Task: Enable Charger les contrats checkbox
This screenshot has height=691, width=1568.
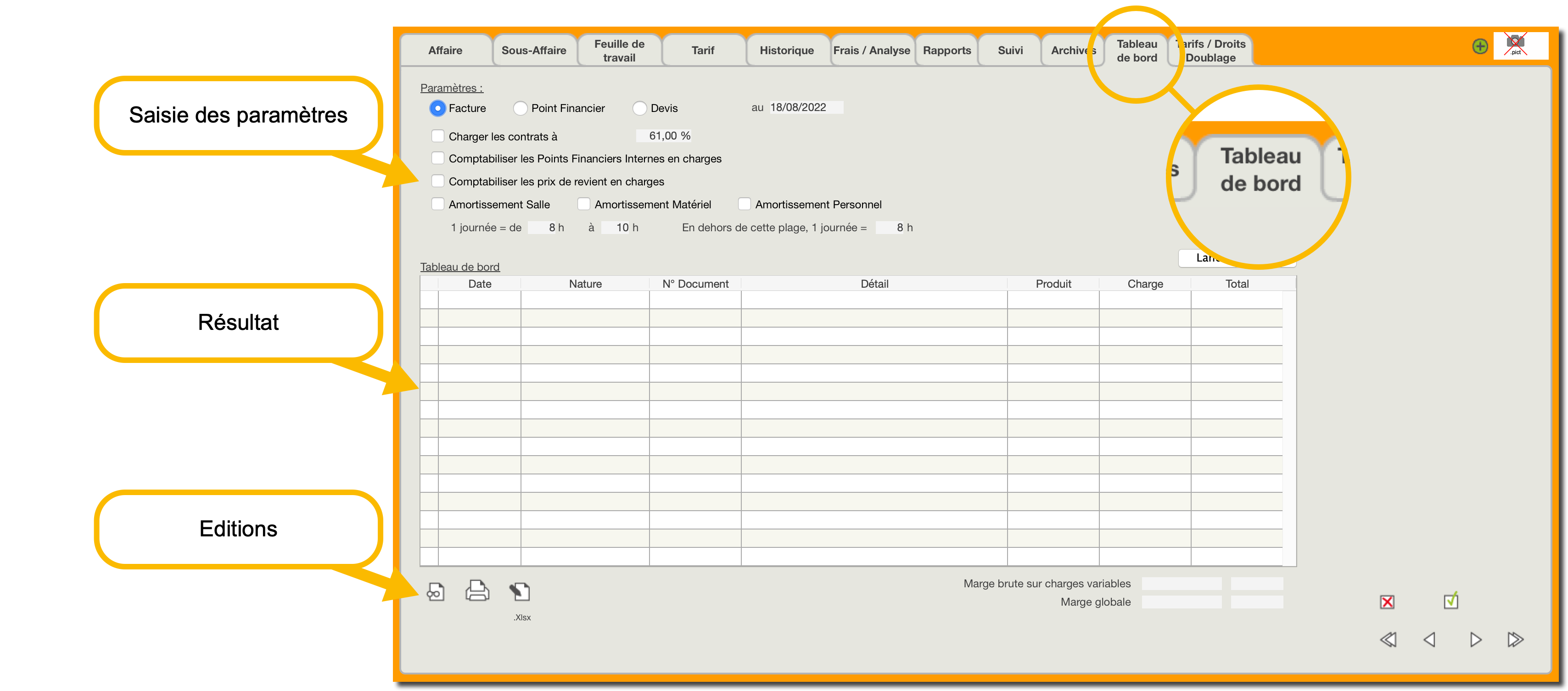Action: [x=437, y=136]
